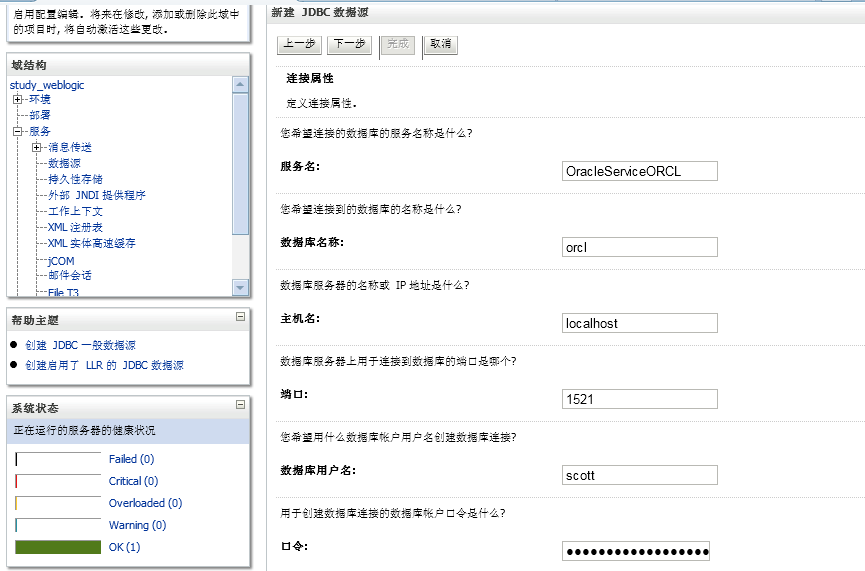The image size is (865, 571).
Task: Open the 环境 tree link
Action: [40, 99]
